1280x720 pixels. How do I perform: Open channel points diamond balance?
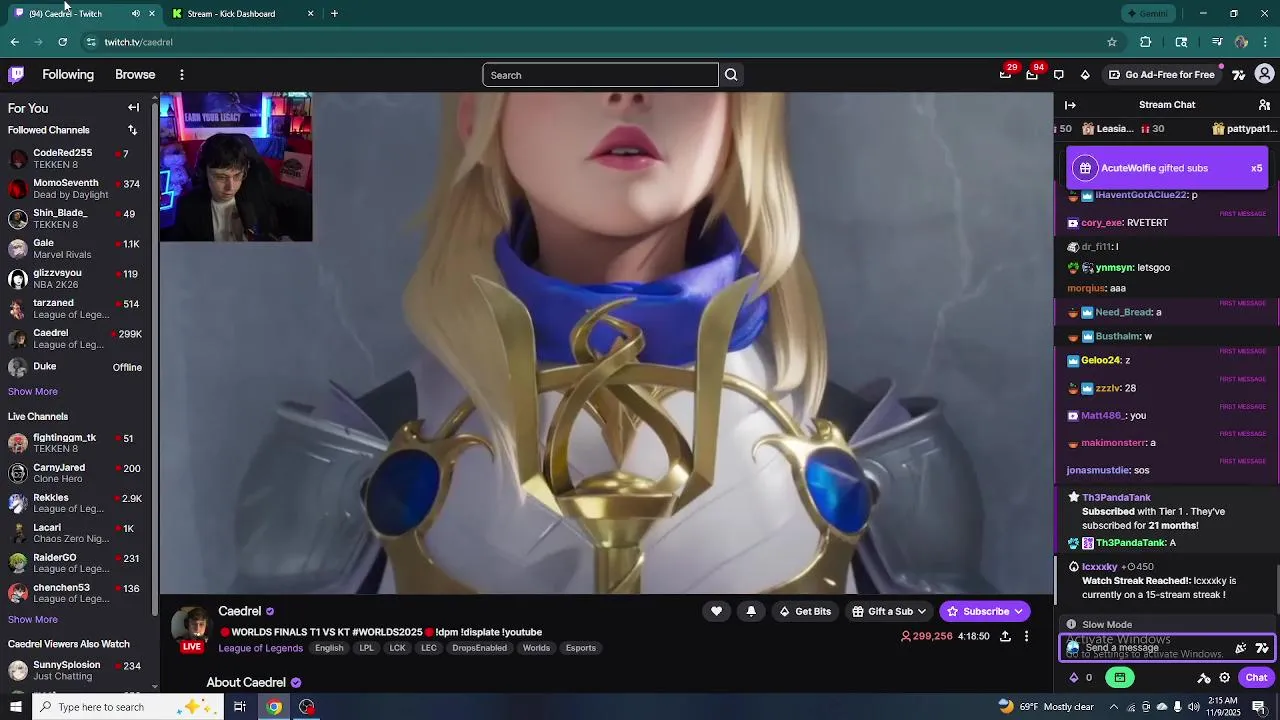point(1081,677)
